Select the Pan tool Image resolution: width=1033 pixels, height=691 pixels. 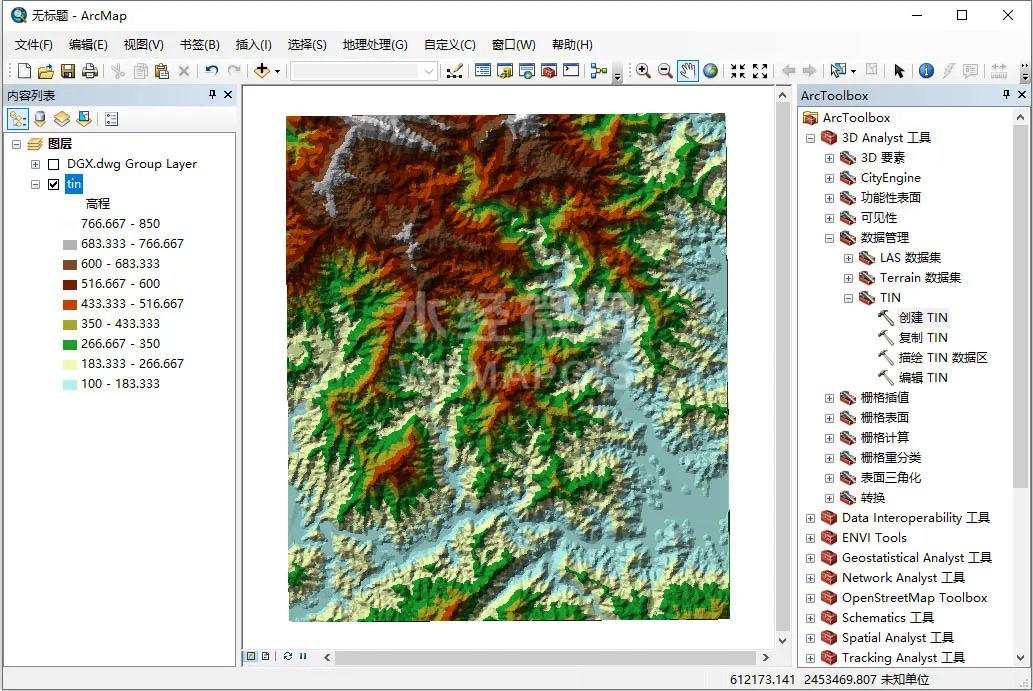pos(687,70)
